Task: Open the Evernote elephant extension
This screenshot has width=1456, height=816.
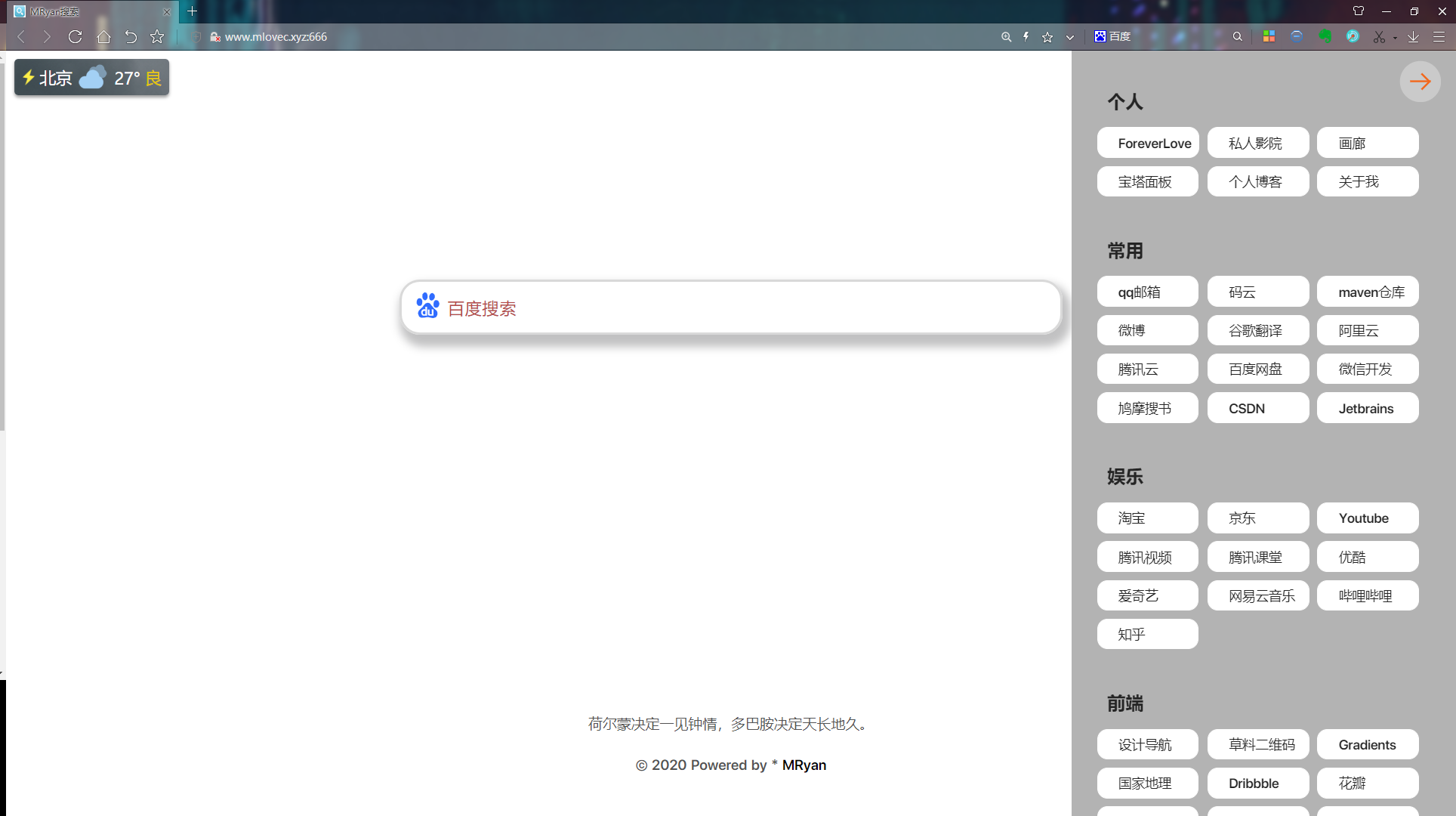Action: [x=1325, y=36]
